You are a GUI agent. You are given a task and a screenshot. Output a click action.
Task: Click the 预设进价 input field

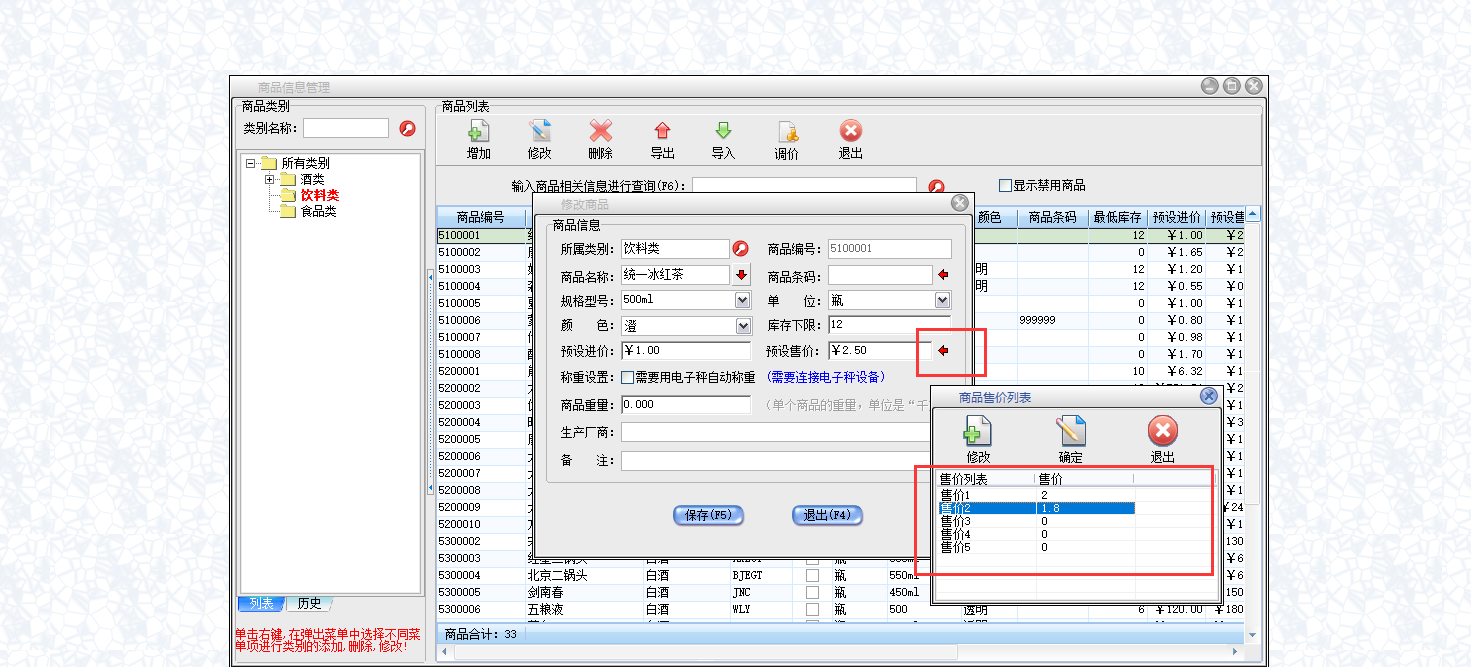click(685, 350)
